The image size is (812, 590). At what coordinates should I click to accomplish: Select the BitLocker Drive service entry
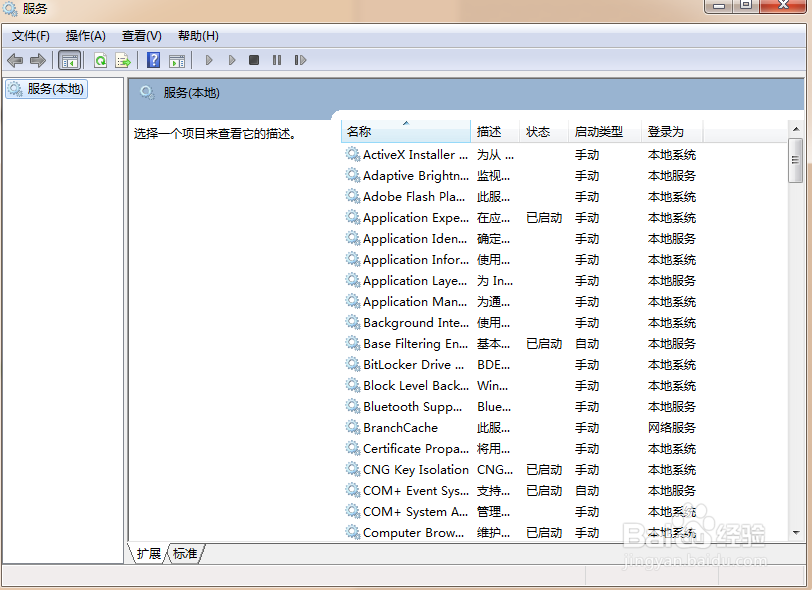coord(405,364)
